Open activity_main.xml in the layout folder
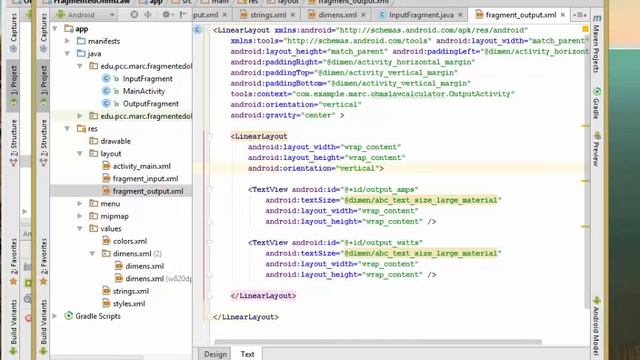Image resolution: width=640 pixels, height=360 pixels. (142, 166)
